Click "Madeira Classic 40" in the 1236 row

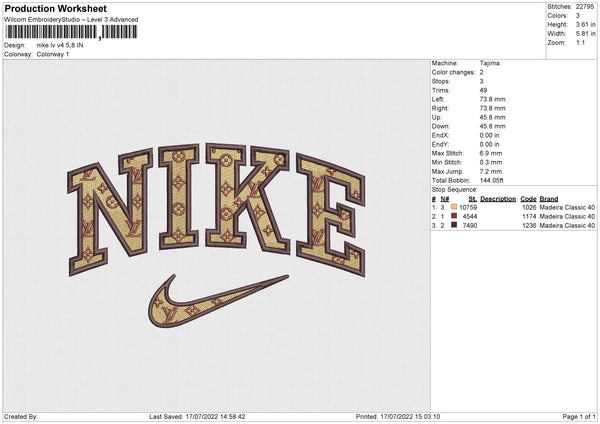567,226
